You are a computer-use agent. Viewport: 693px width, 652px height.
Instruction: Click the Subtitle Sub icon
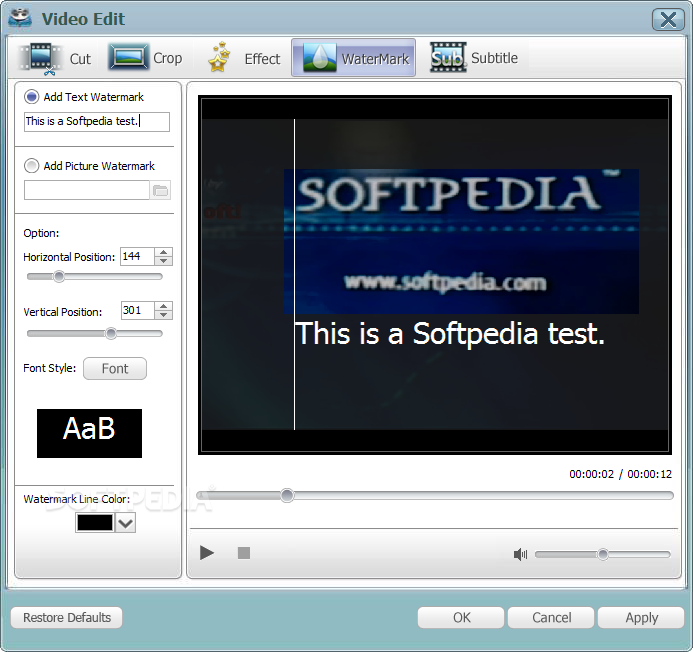click(448, 57)
